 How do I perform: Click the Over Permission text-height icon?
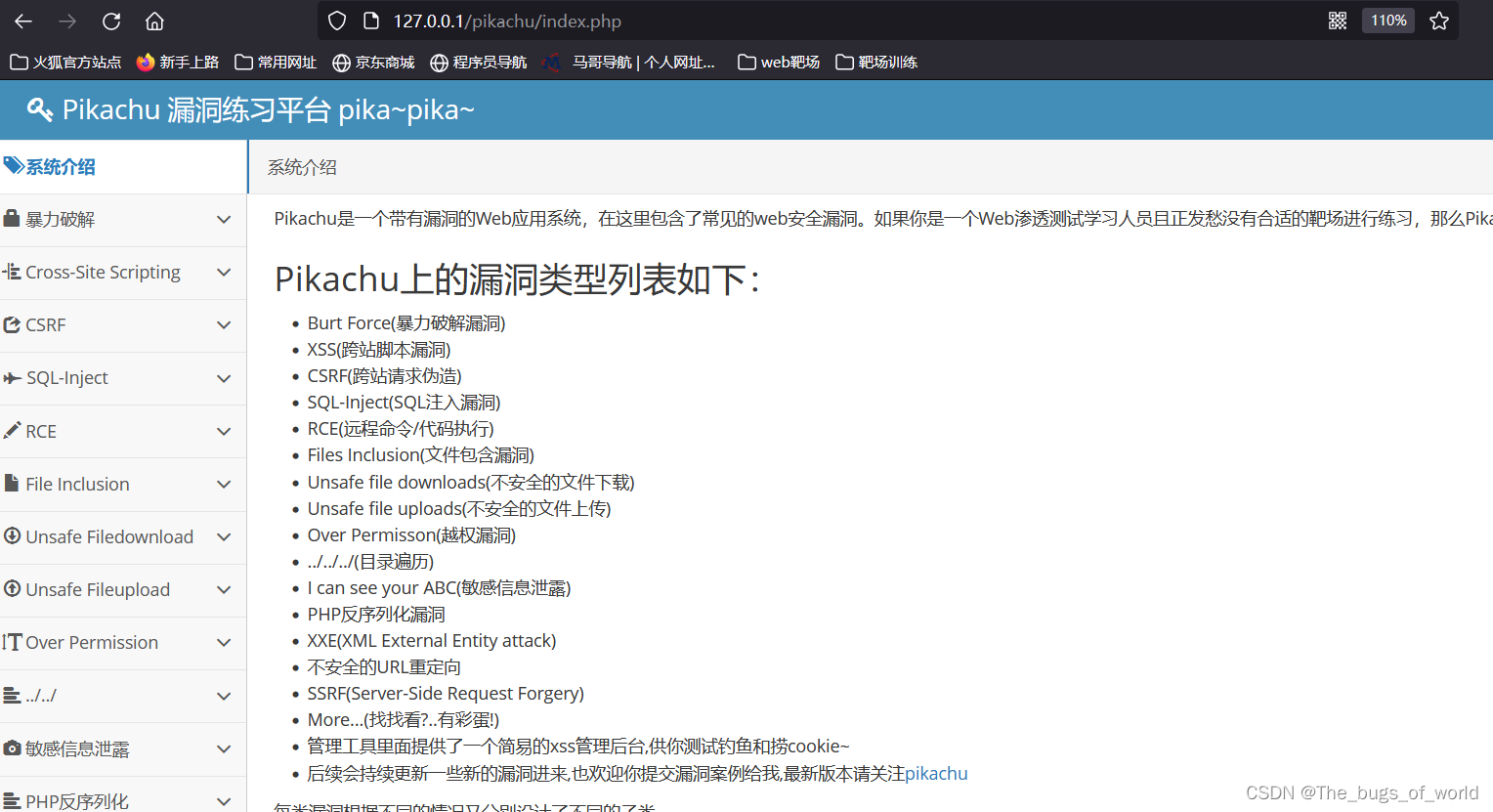coord(12,642)
